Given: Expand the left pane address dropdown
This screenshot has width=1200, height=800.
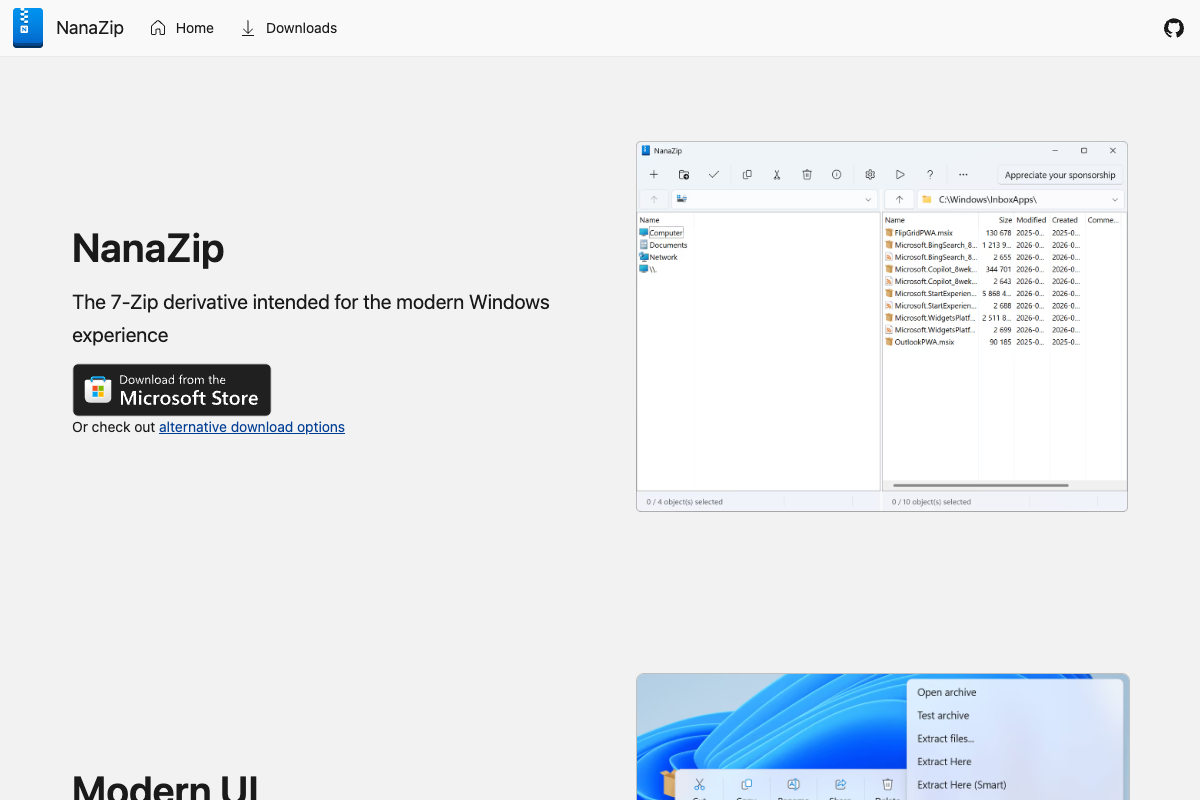Looking at the screenshot, I should pyautogui.click(x=868, y=200).
